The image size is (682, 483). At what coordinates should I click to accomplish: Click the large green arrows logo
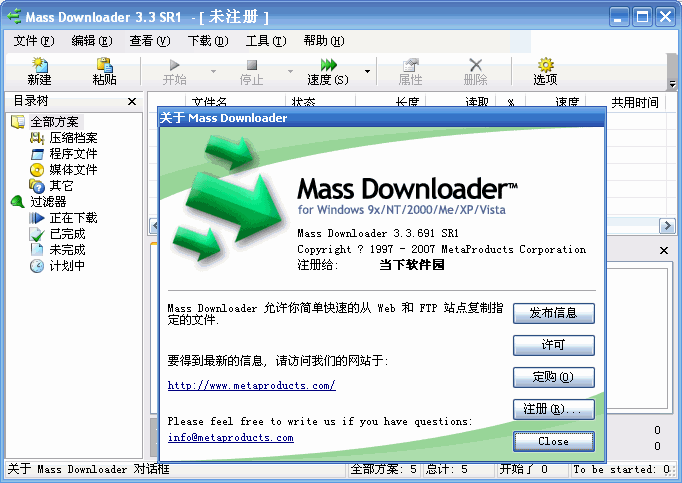[x=227, y=198]
